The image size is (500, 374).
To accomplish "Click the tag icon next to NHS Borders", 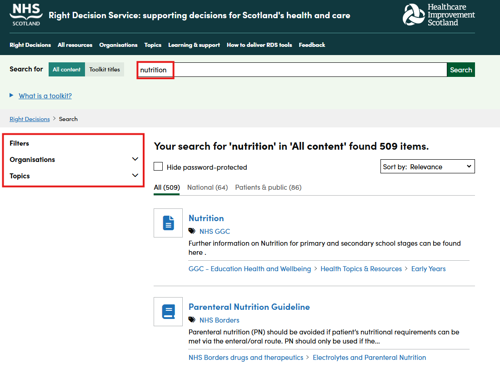I will point(192,320).
